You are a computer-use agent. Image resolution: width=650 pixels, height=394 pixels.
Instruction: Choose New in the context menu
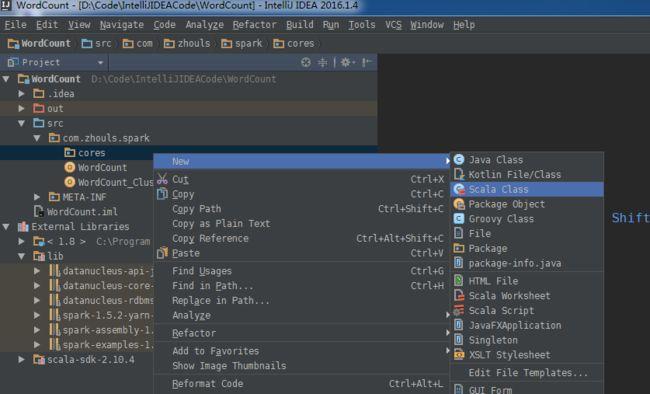tap(302, 161)
